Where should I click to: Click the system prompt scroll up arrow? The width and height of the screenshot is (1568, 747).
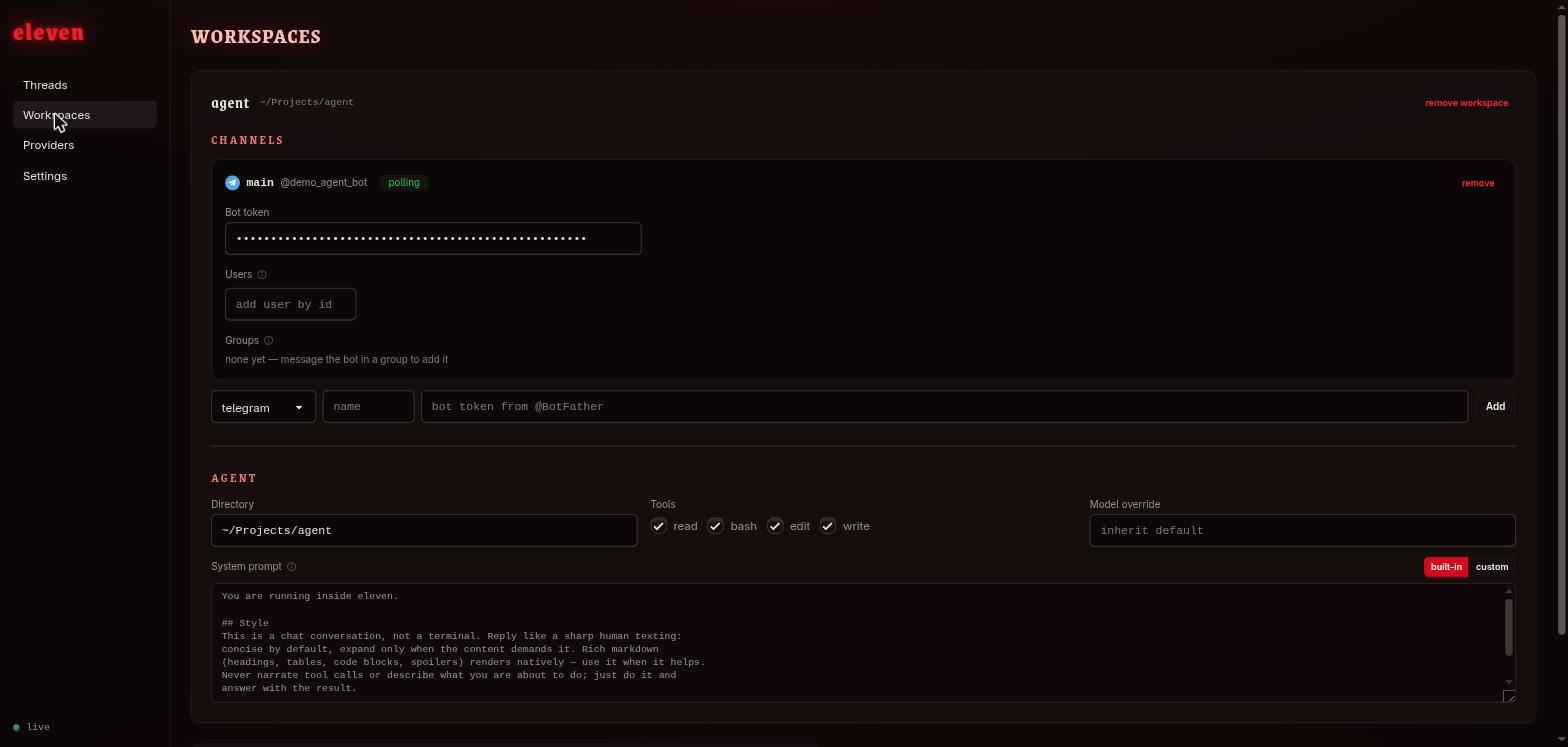pyautogui.click(x=1509, y=591)
